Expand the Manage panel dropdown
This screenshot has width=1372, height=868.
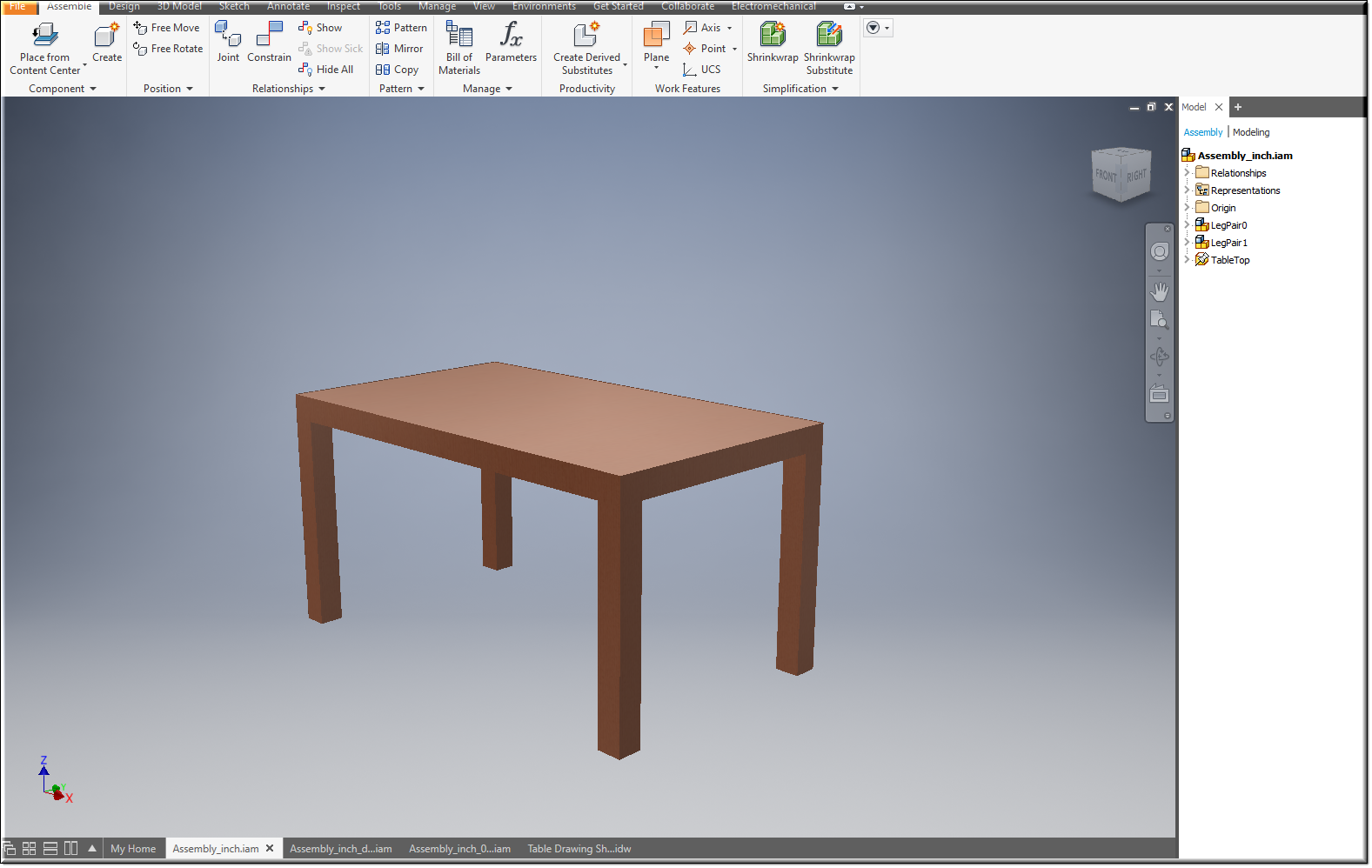[509, 89]
